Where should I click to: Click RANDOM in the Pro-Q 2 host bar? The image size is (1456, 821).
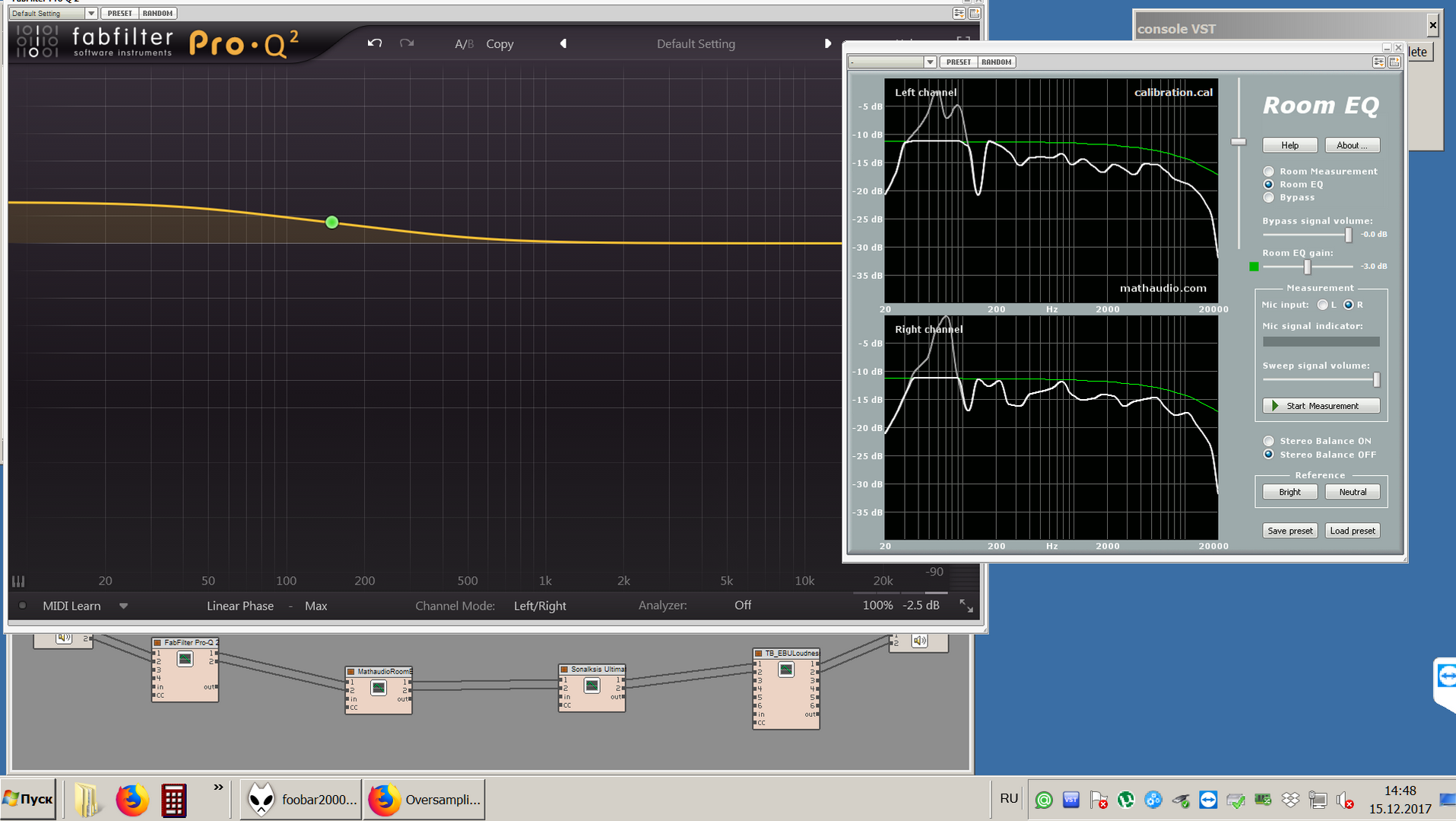pos(157,13)
